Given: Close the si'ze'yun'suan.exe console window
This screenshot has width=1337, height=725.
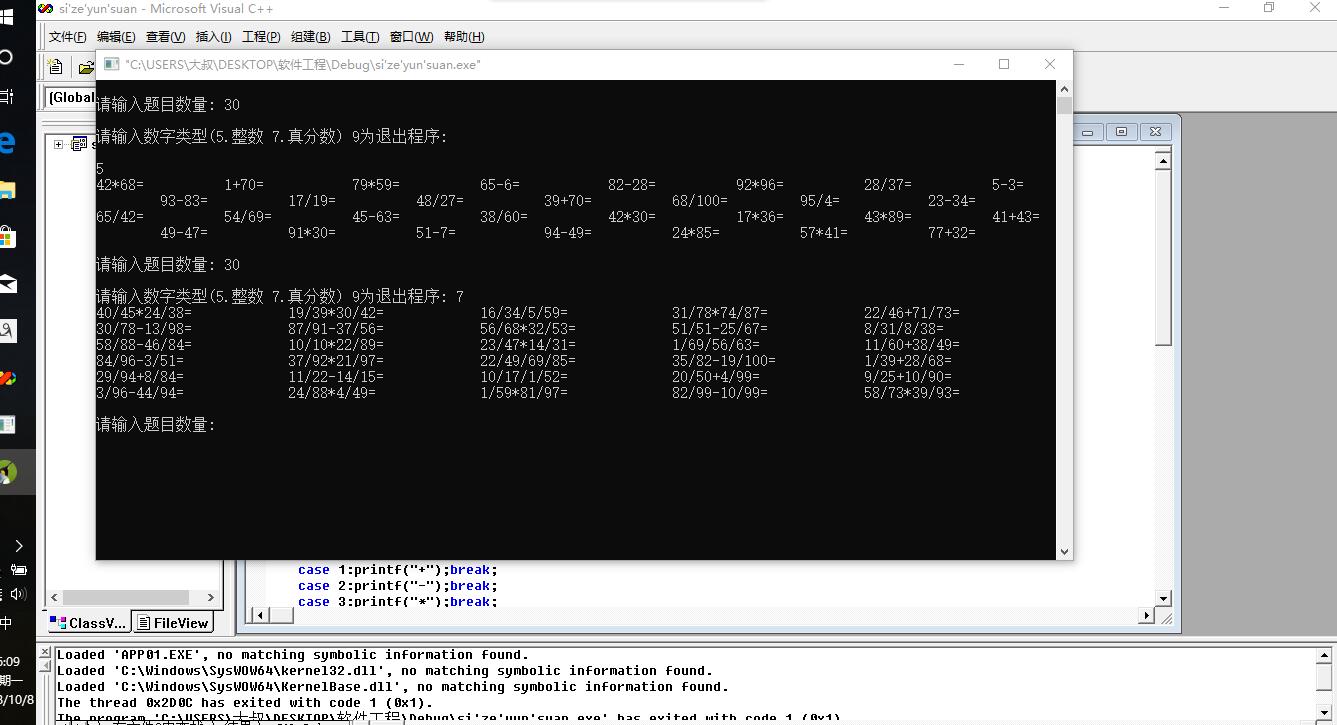Looking at the screenshot, I should coord(1049,64).
